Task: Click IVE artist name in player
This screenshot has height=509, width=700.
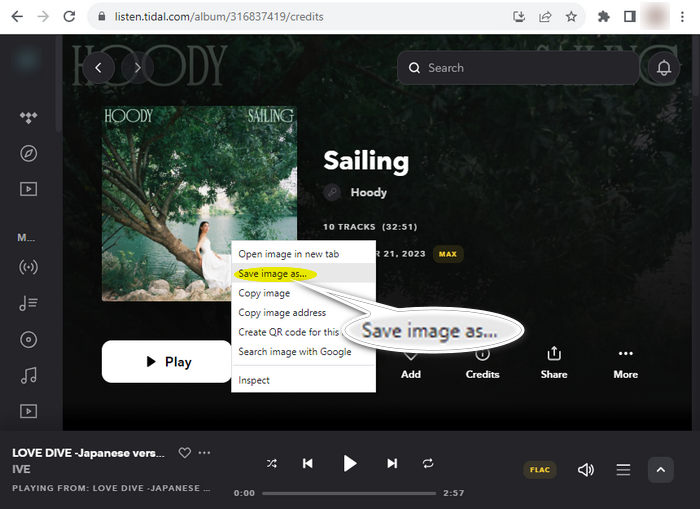Action: (21, 469)
